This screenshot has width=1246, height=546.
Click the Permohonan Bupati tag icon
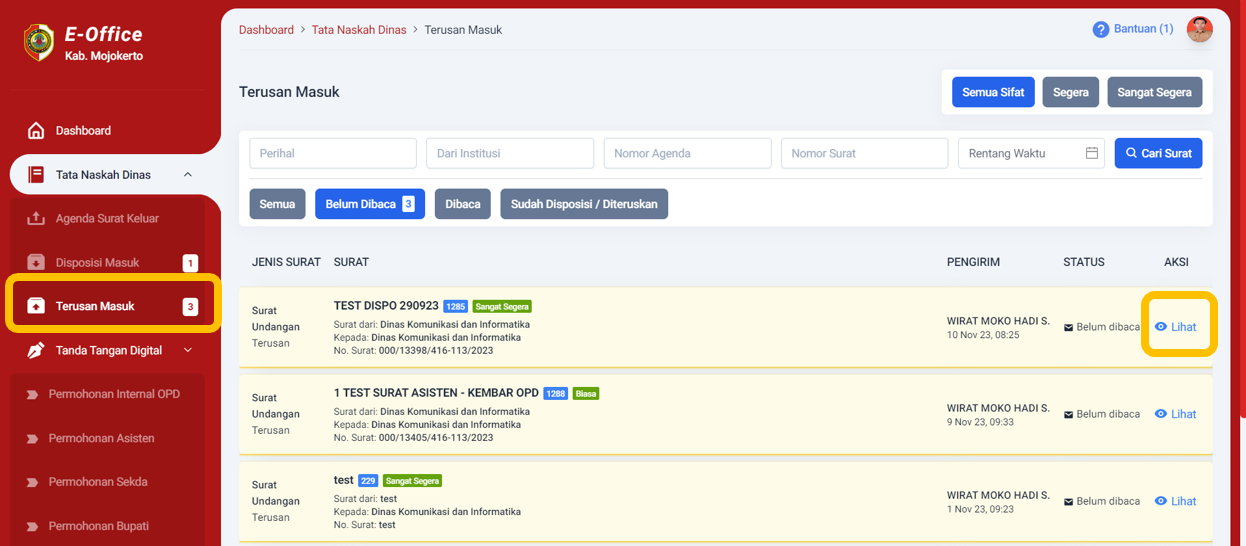(32, 527)
